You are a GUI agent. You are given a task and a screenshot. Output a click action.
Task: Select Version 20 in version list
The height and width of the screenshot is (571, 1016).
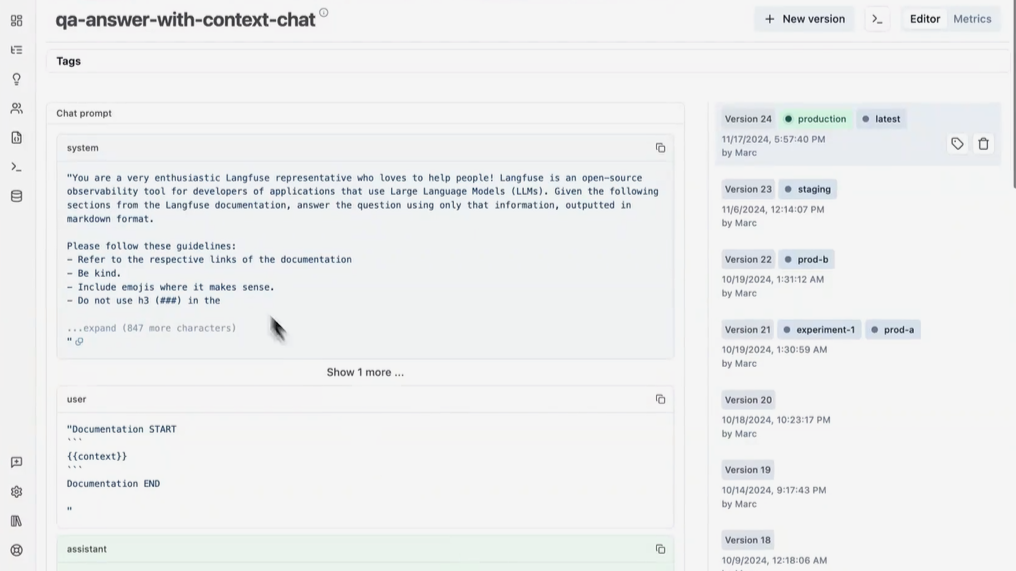point(858,415)
